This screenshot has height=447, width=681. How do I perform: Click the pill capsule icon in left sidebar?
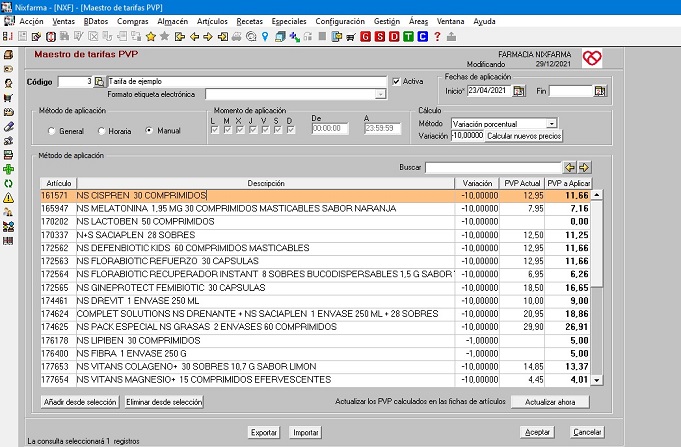coord(8,126)
